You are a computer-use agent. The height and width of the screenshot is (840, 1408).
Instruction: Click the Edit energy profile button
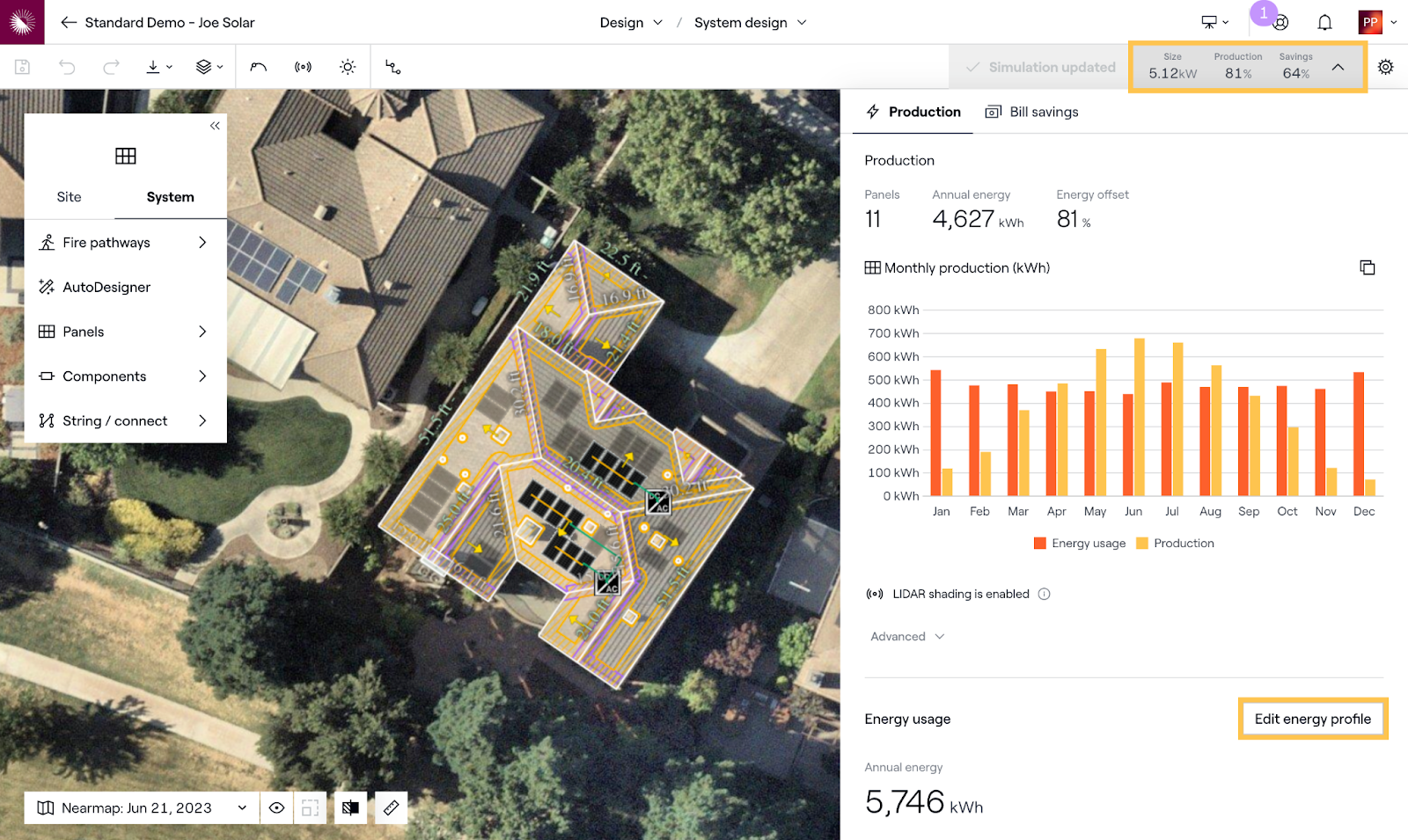(x=1312, y=719)
